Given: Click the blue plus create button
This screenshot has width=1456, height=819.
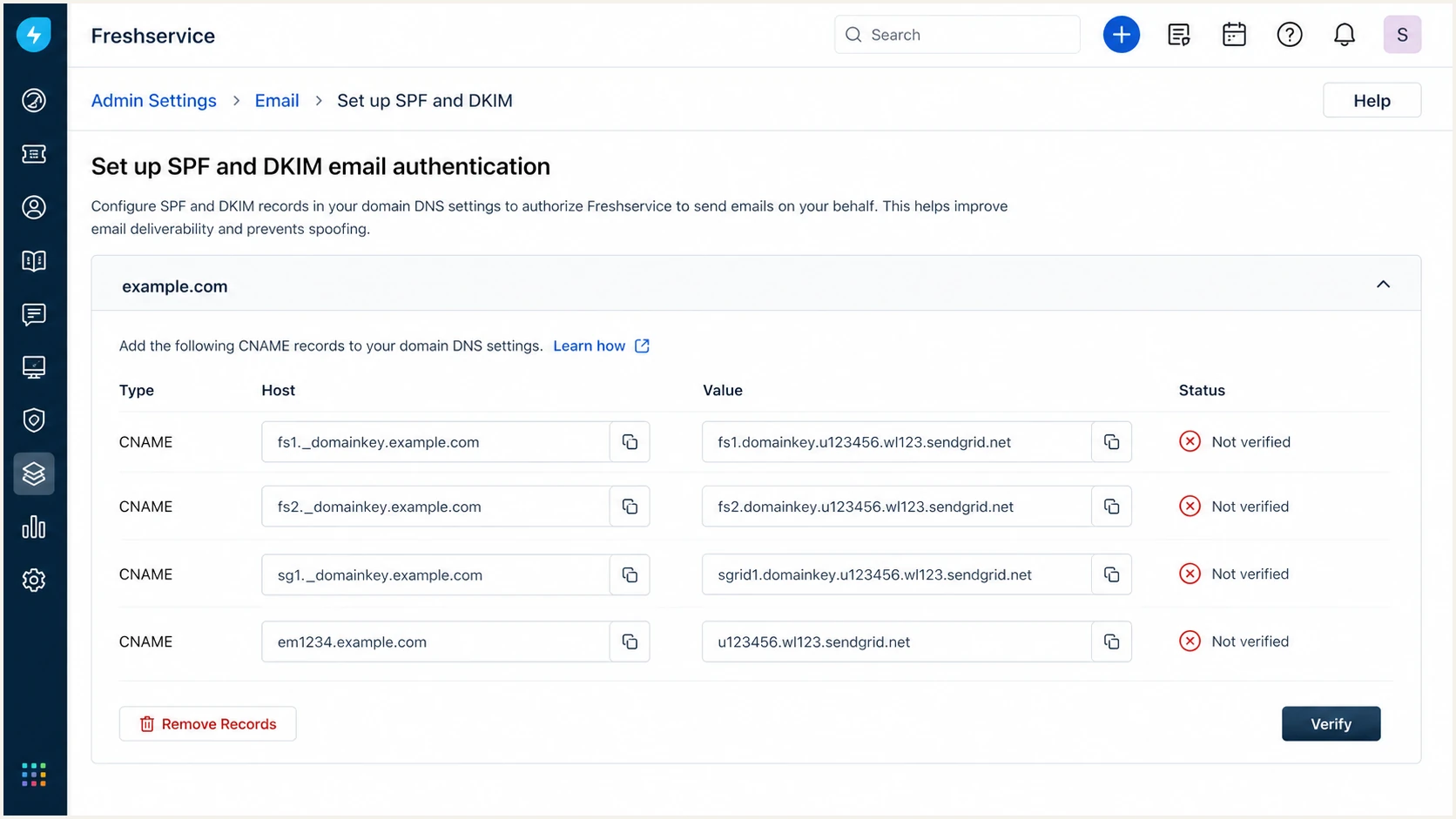Looking at the screenshot, I should pyautogui.click(x=1121, y=35).
